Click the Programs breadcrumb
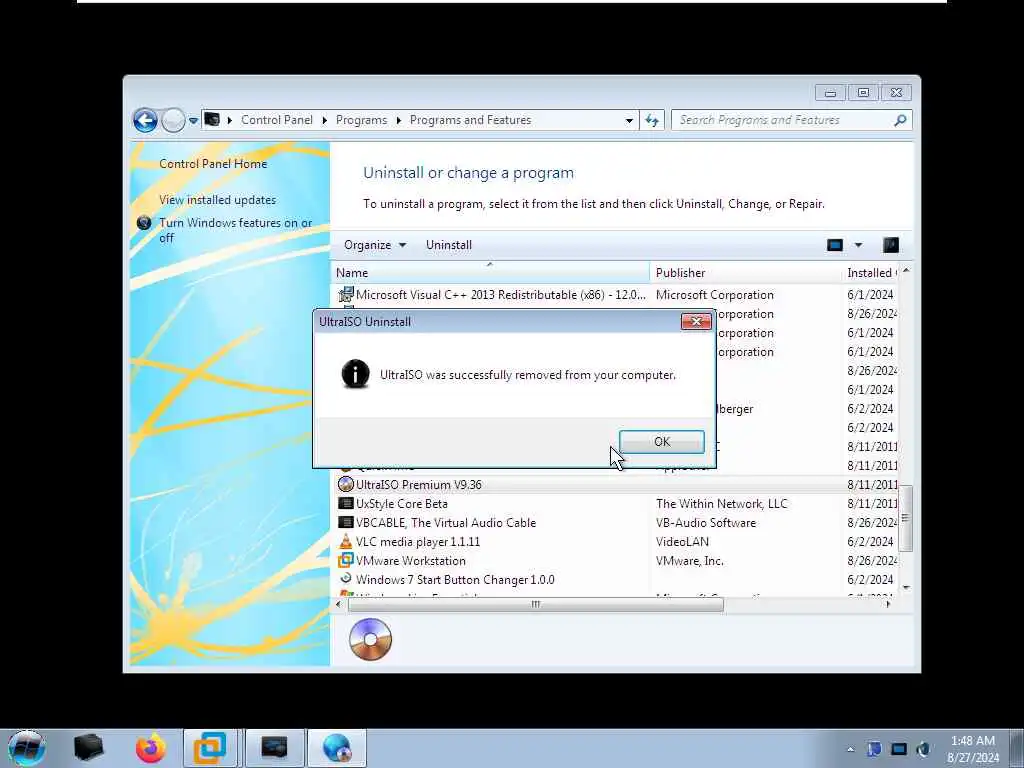This screenshot has height=768, width=1024. [x=361, y=120]
